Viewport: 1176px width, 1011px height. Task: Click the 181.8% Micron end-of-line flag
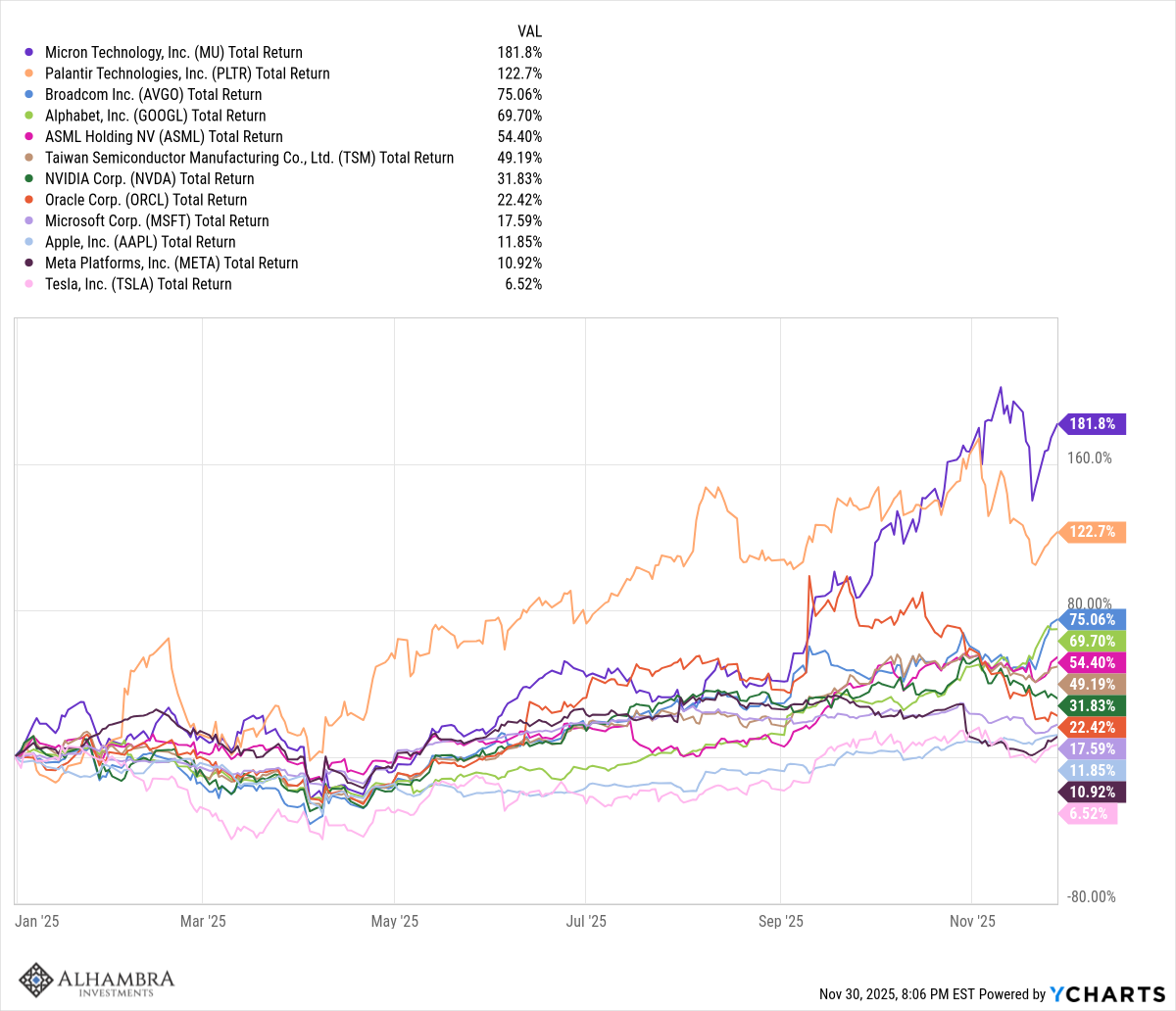1093,424
